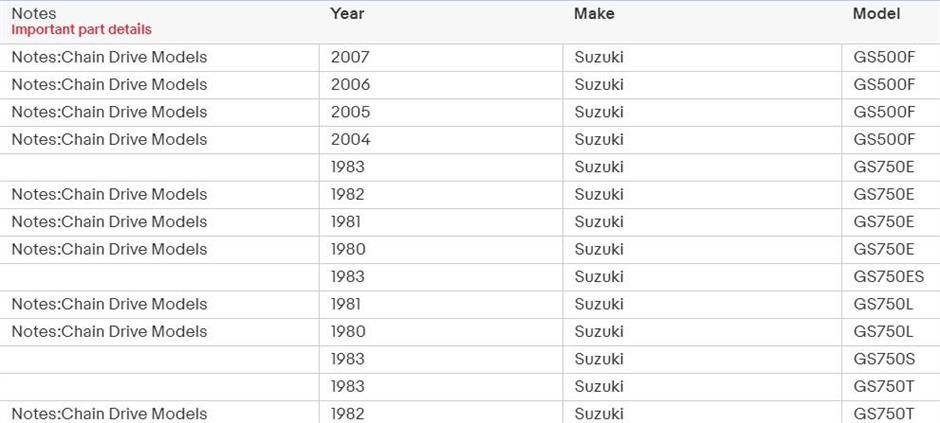This screenshot has height=423, width=940.
Task: Click GS750T model in the 1983 row
Action: tap(884, 387)
